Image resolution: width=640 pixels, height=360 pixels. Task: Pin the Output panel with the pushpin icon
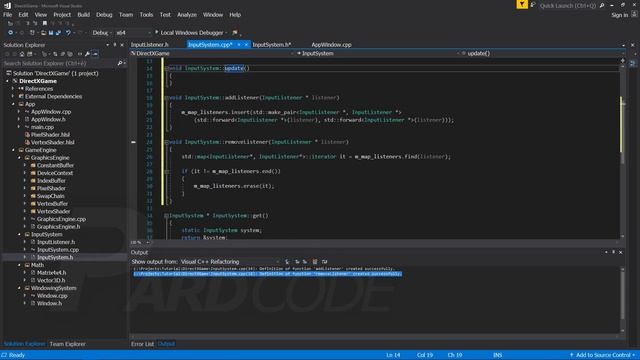click(613, 252)
